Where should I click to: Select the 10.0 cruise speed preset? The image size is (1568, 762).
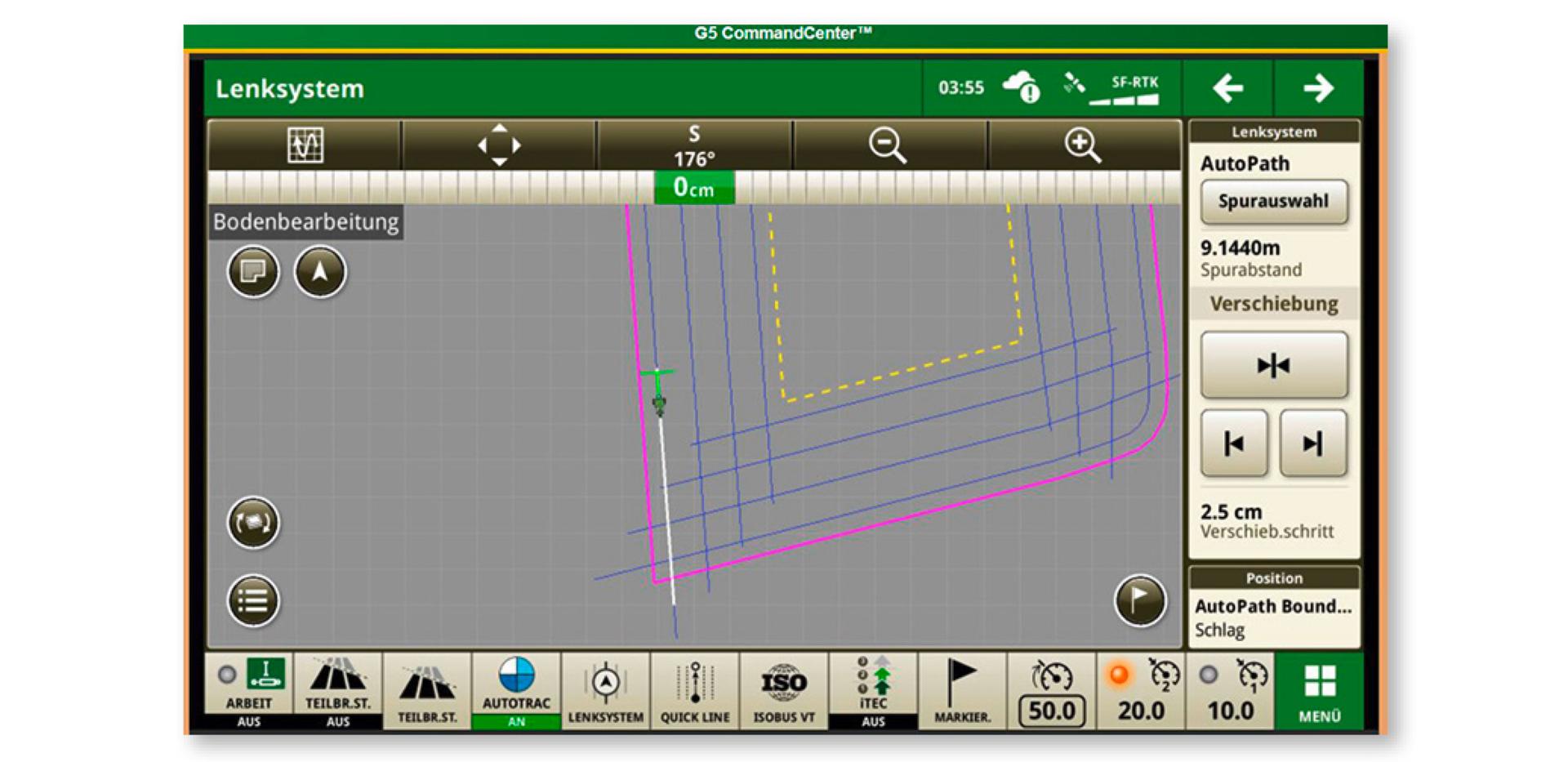1230,691
